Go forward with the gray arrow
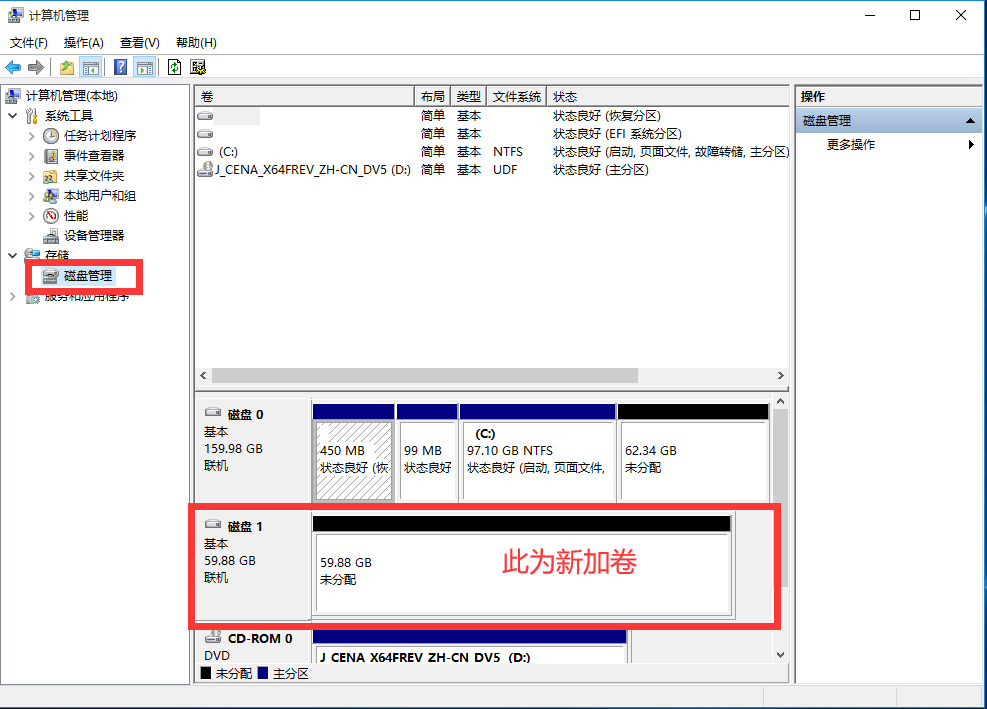This screenshot has height=709, width=987. tap(36, 67)
